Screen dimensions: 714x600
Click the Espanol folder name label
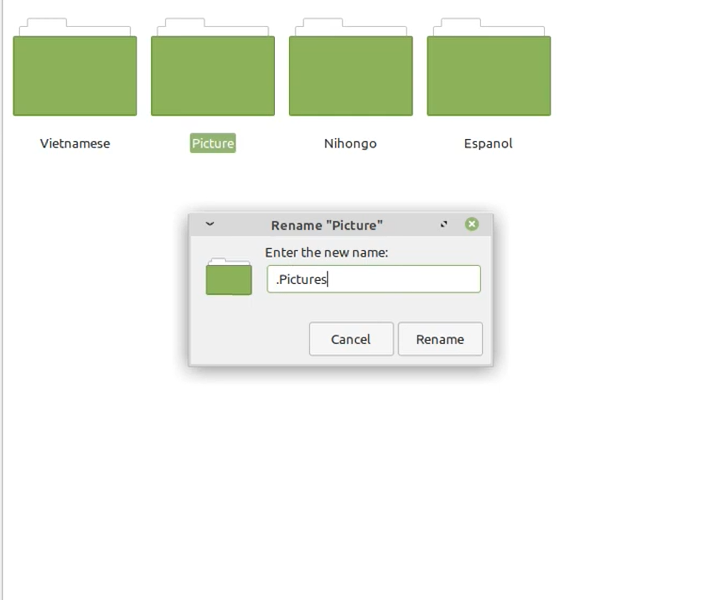pyautogui.click(x=488, y=143)
